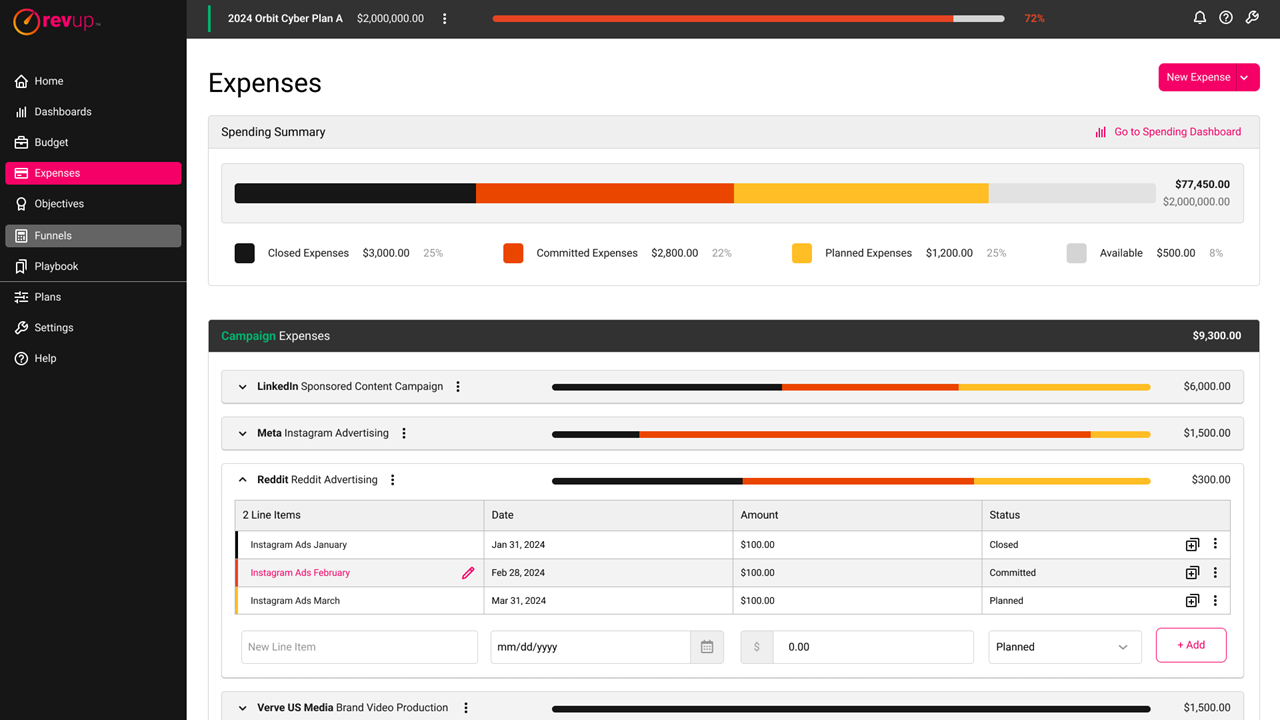The width and height of the screenshot is (1280, 720).
Task: Open the Funnels sidebar item
Action: pos(53,236)
